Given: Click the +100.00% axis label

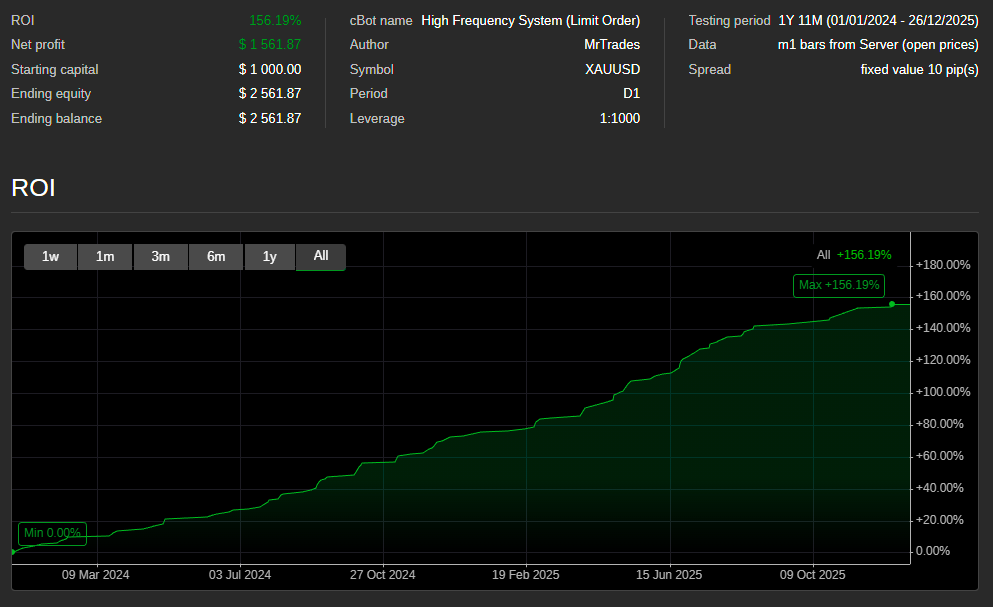Looking at the screenshot, I should click(x=943, y=392).
